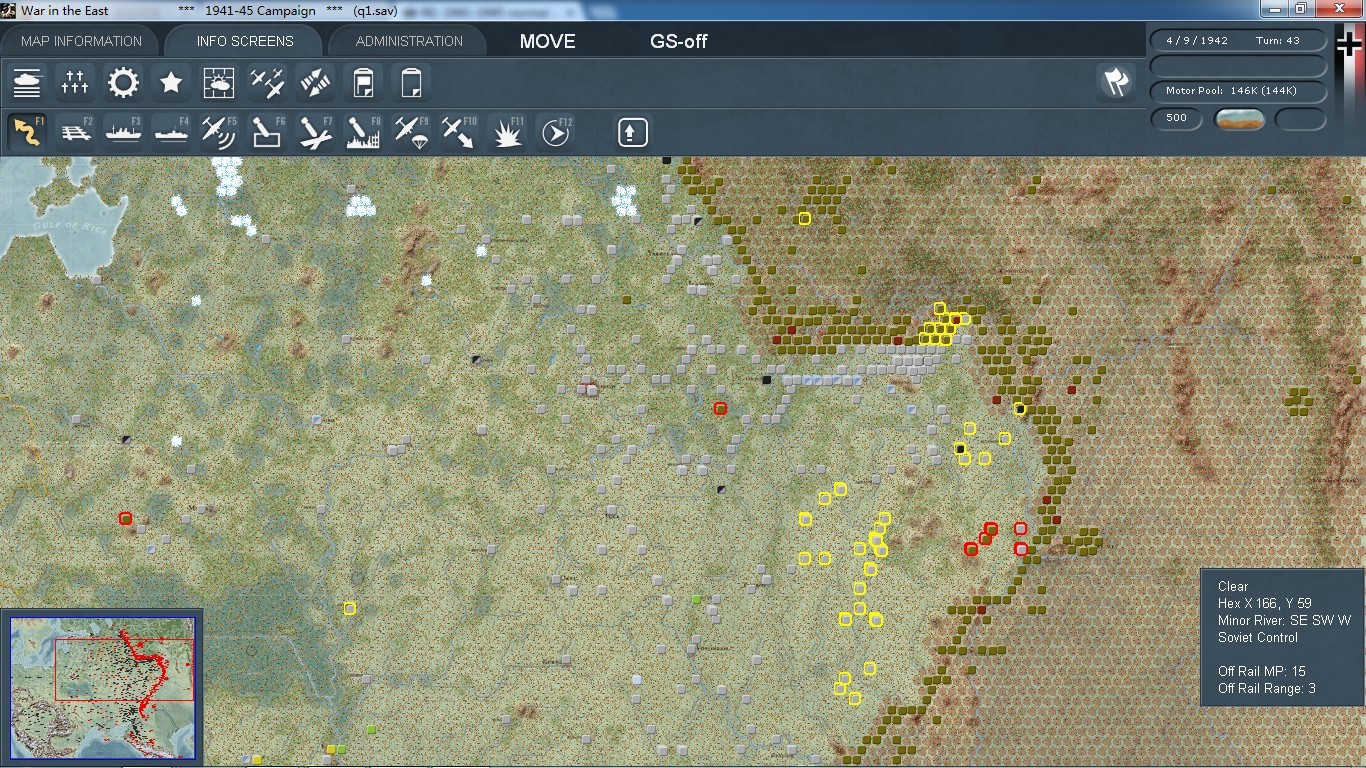Viewport: 1366px width, 768px height.
Task: Click the GS-off indicator
Action: (679, 42)
